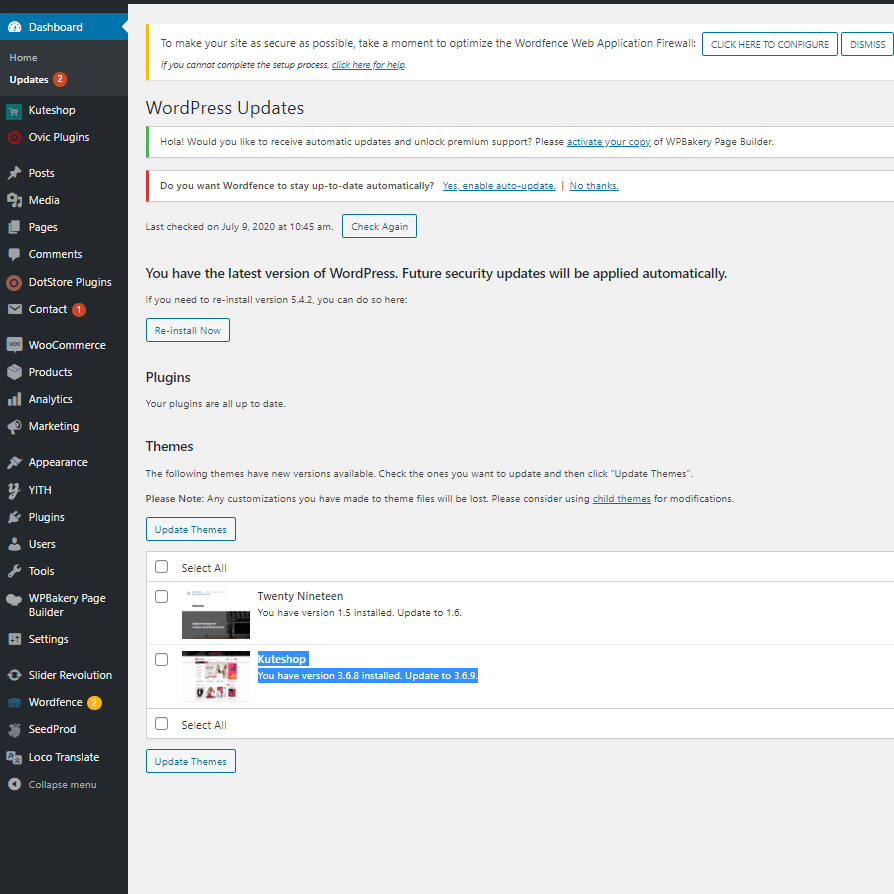Click the Analytics bar chart icon

pyautogui.click(x=14, y=399)
